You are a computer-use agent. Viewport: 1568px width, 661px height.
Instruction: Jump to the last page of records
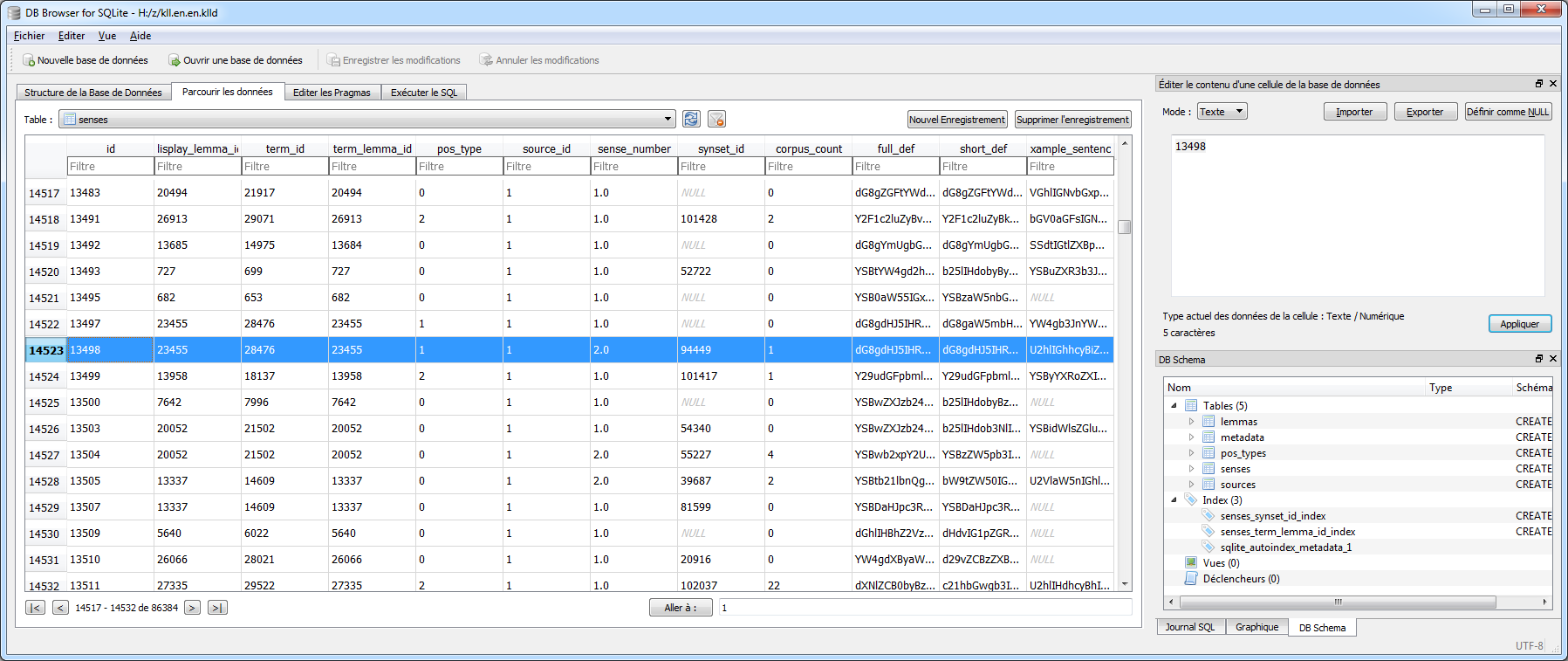[x=217, y=608]
